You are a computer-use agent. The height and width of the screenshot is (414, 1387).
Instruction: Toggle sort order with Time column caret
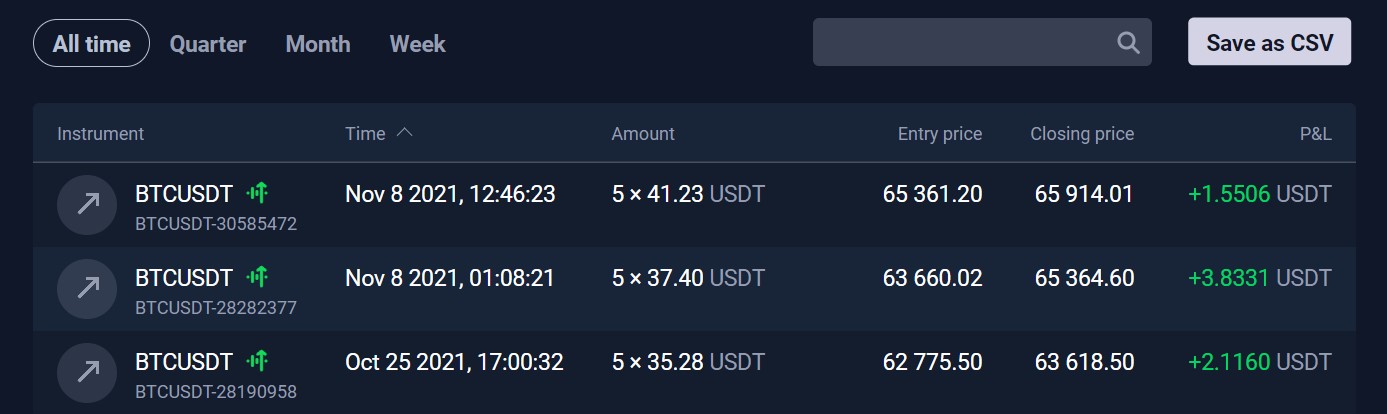(404, 133)
